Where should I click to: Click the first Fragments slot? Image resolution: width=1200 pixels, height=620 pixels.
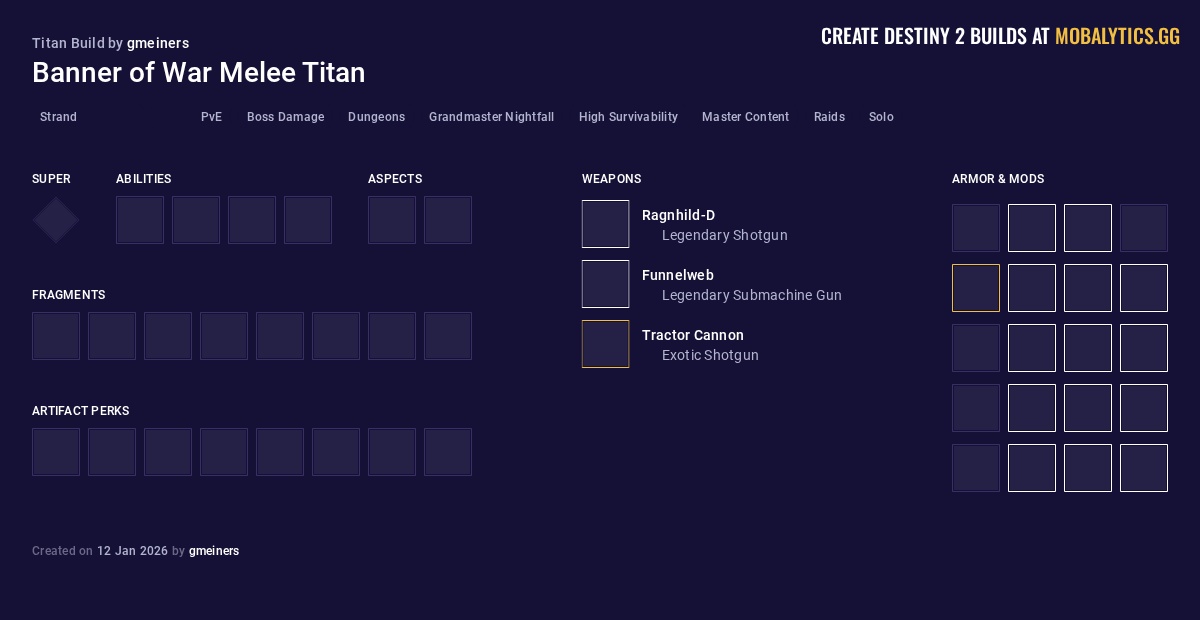click(x=56, y=336)
